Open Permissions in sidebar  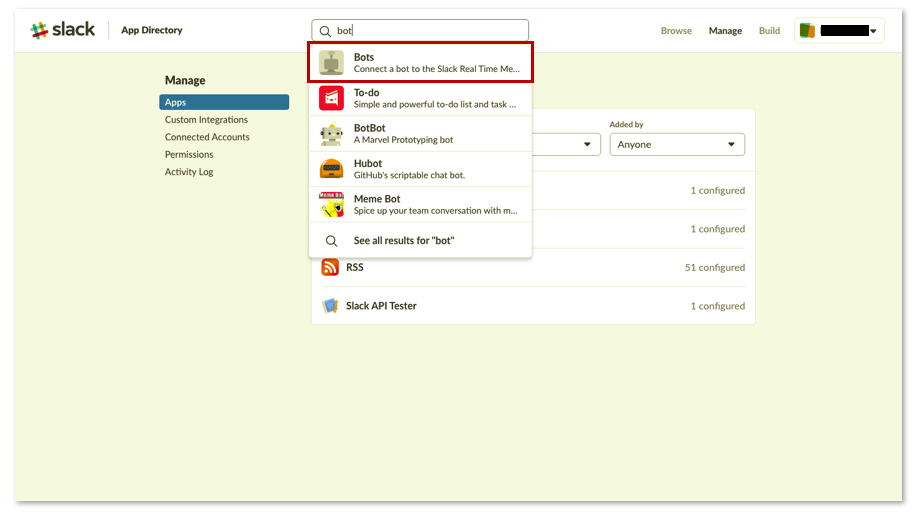[x=189, y=154]
